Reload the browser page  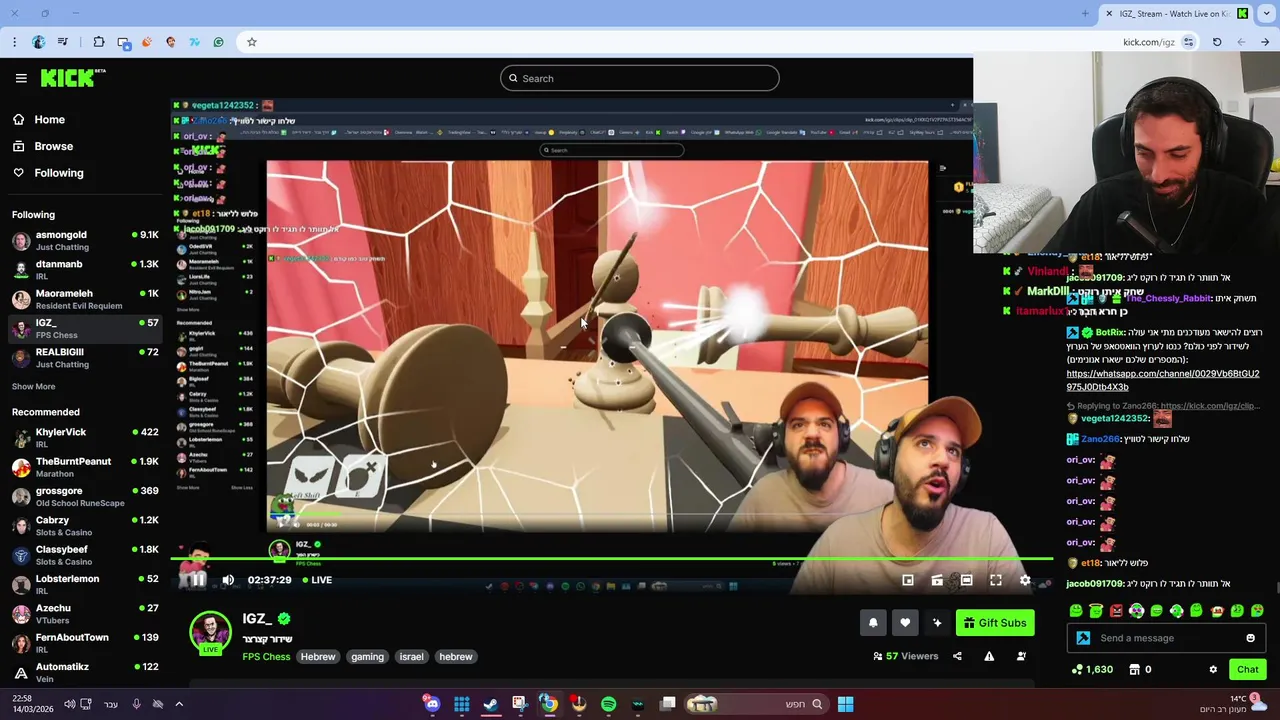[x=1217, y=42]
